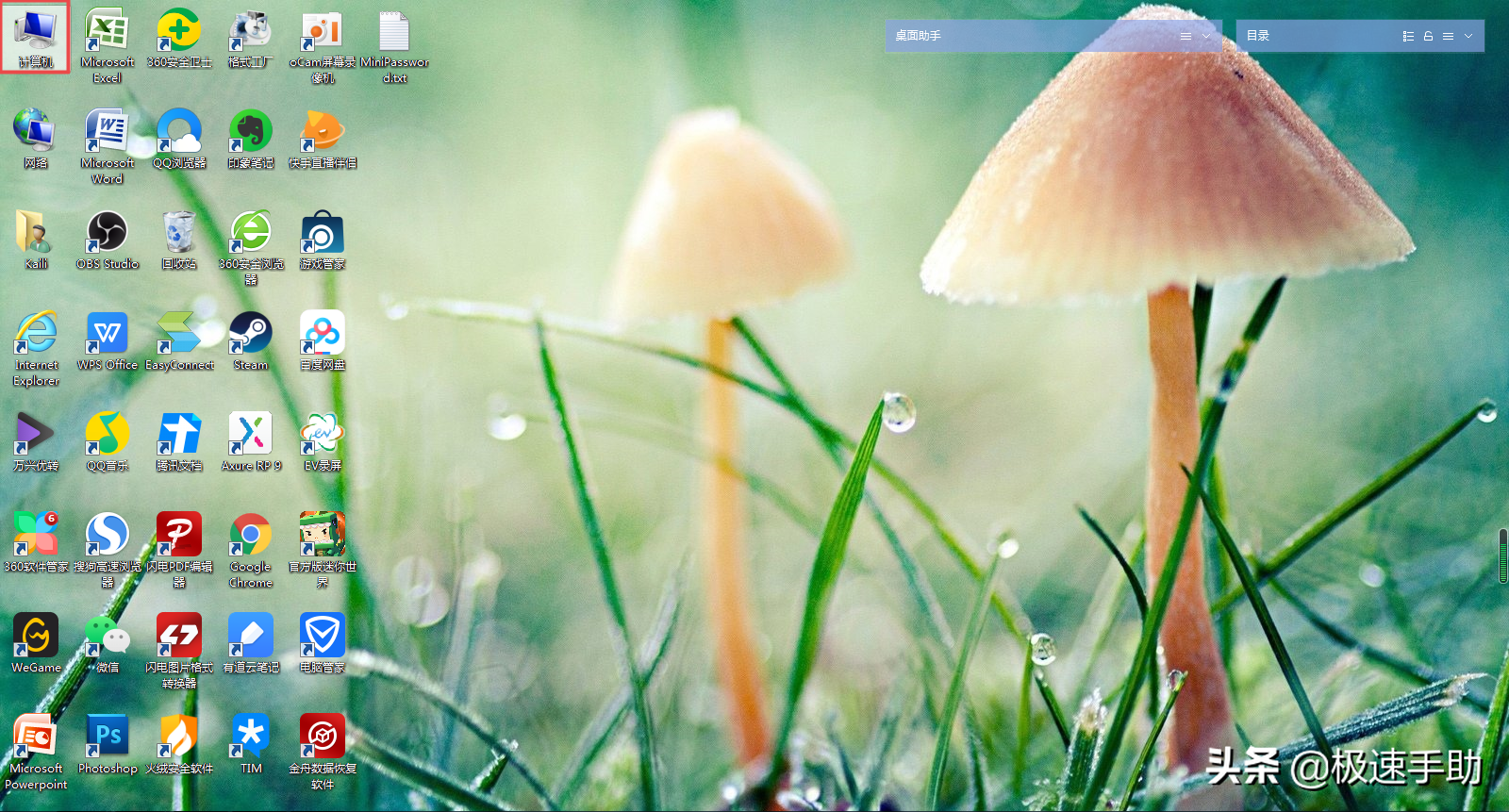Image resolution: width=1509 pixels, height=812 pixels.
Task: Select the Photoshop shortcut icon
Action: pyautogui.click(x=108, y=738)
